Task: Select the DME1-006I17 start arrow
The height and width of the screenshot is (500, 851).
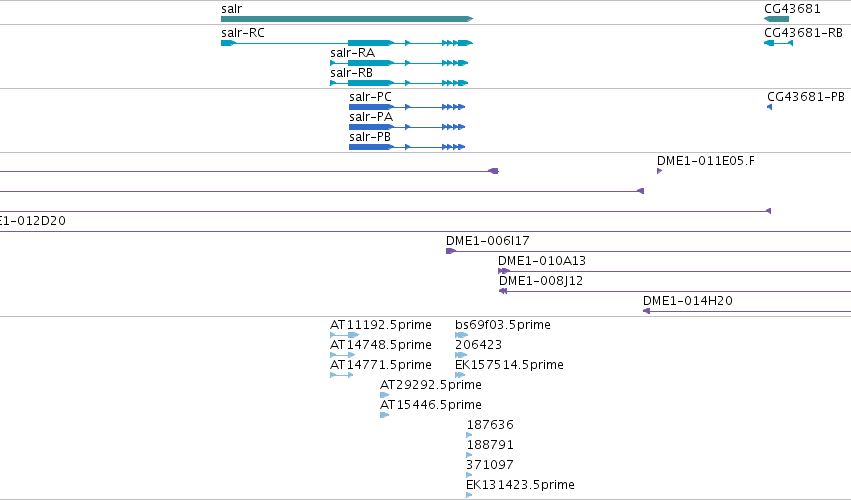Action: click(x=450, y=251)
